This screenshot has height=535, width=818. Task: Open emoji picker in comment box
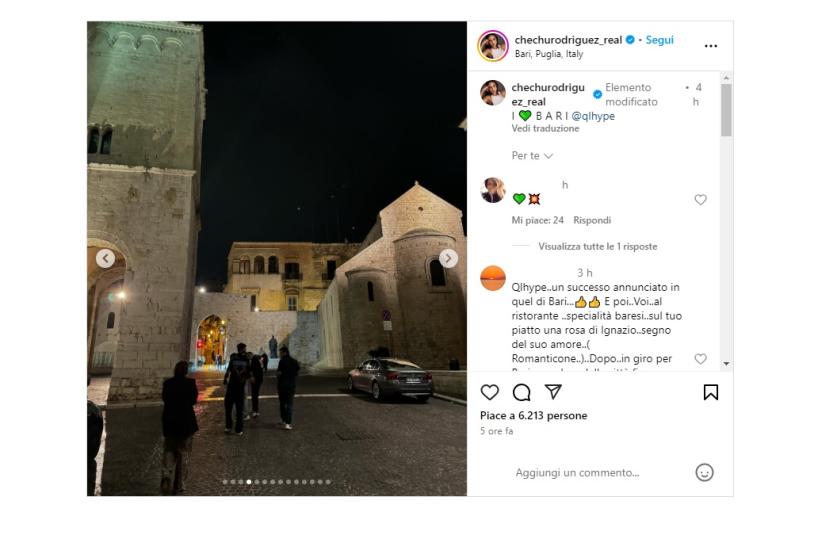704,472
